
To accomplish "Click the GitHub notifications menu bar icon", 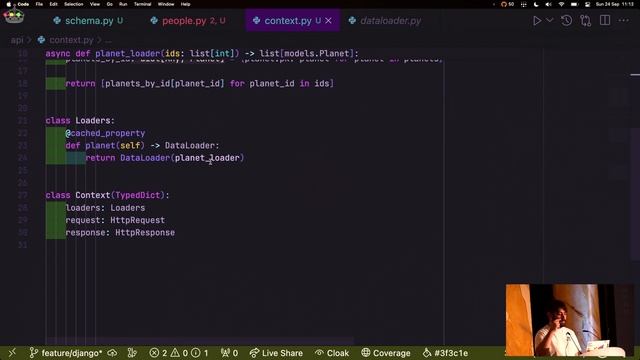I will pyautogui.click(x=507, y=4).
